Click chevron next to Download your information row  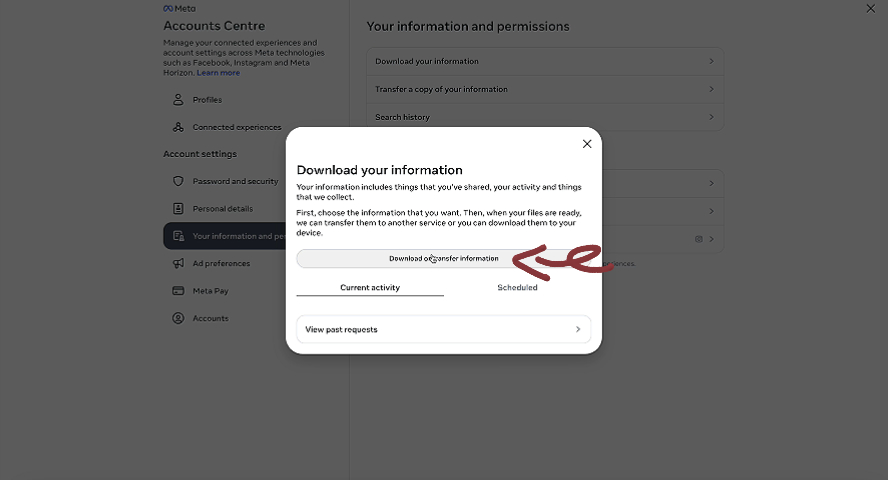(711, 61)
